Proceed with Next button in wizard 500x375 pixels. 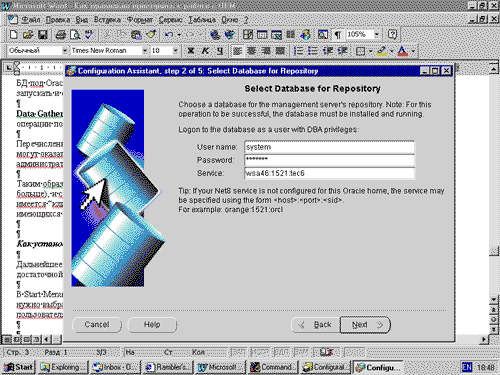coord(365,325)
